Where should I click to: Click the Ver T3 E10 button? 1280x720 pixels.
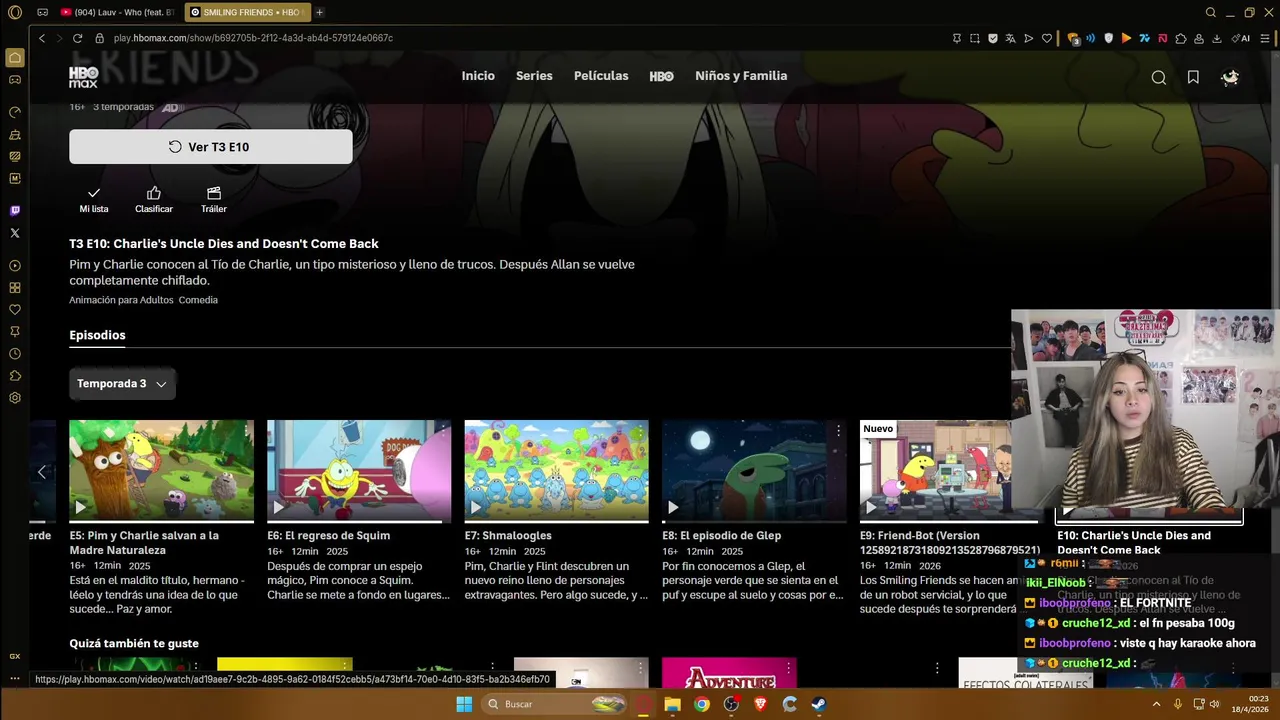[x=211, y=147]
